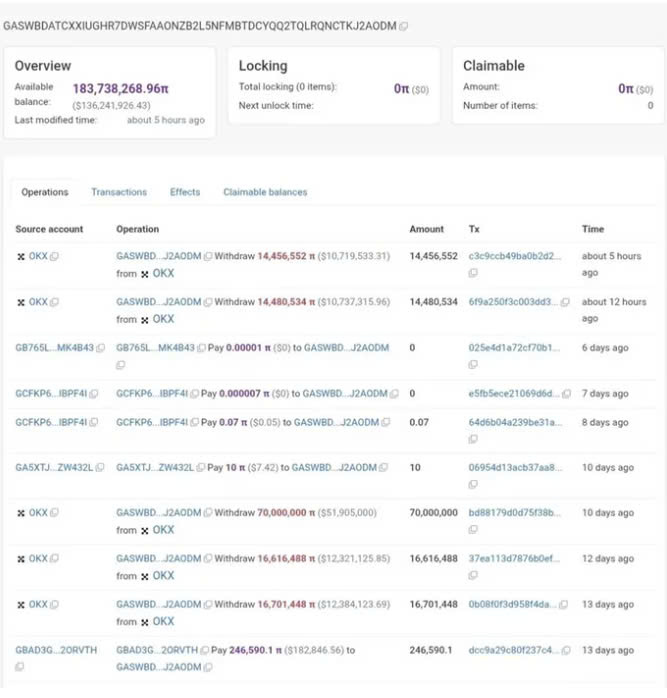Copy transaction hash 025e4d1a72cf70b1
667x698 pixels.
coord(473,365)
